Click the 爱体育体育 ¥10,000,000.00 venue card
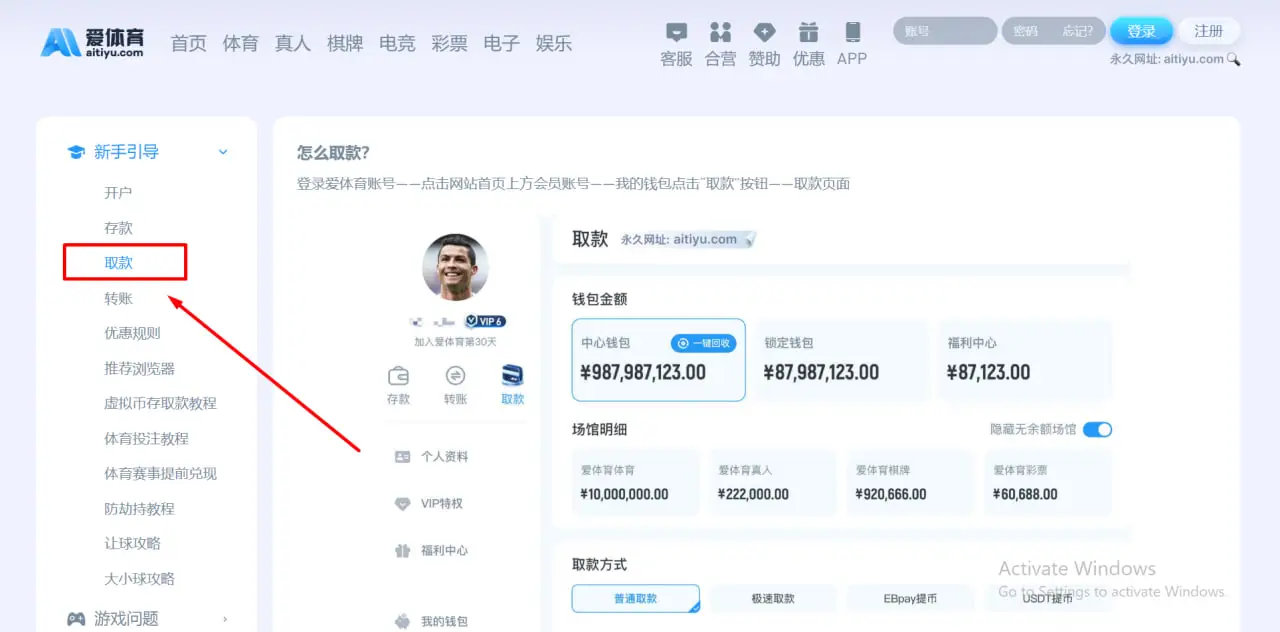Viewport: 1280px width, 632px height. 636,483
